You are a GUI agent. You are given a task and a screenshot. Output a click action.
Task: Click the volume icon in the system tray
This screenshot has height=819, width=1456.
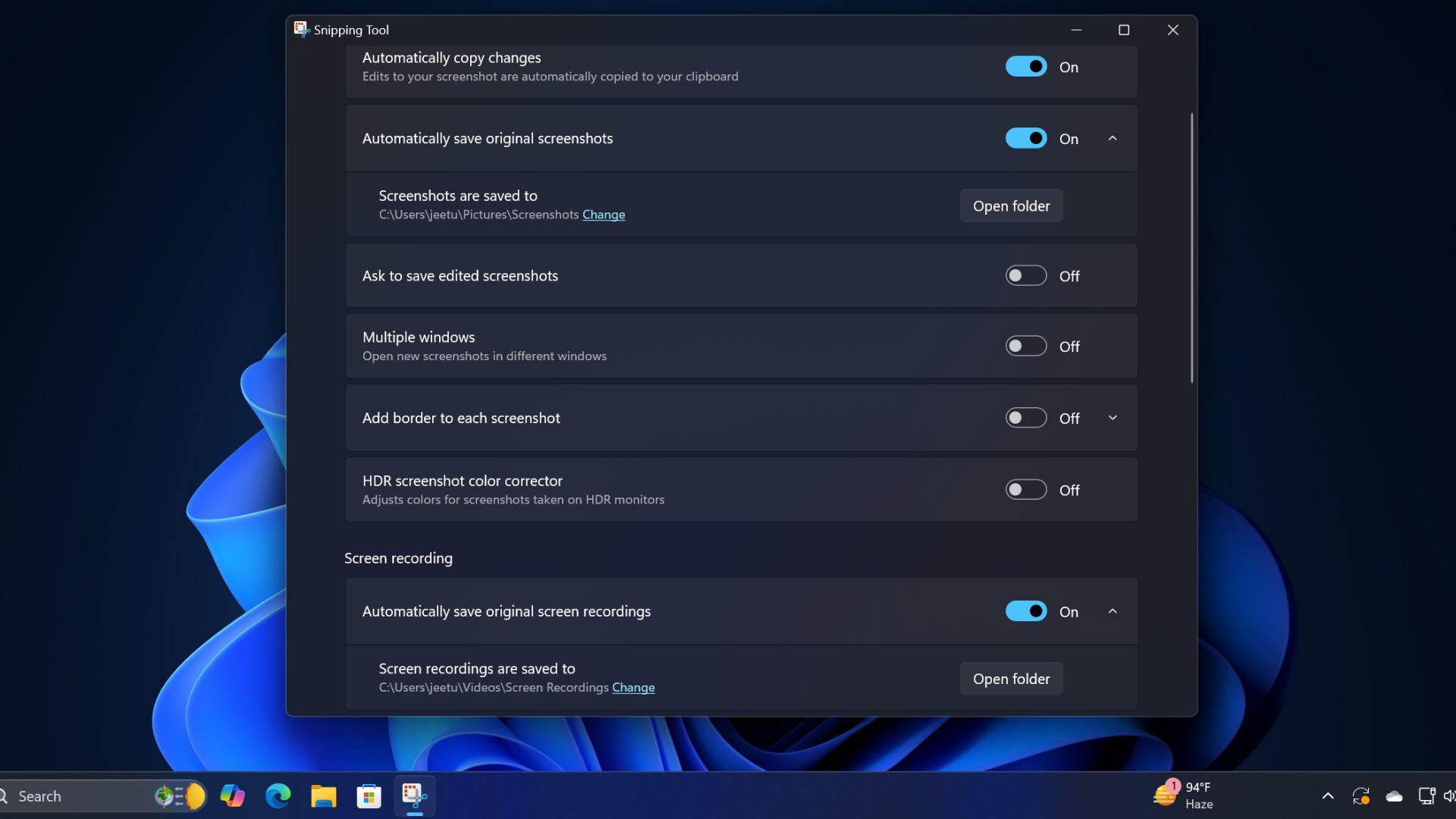(x=1450, y=795)
